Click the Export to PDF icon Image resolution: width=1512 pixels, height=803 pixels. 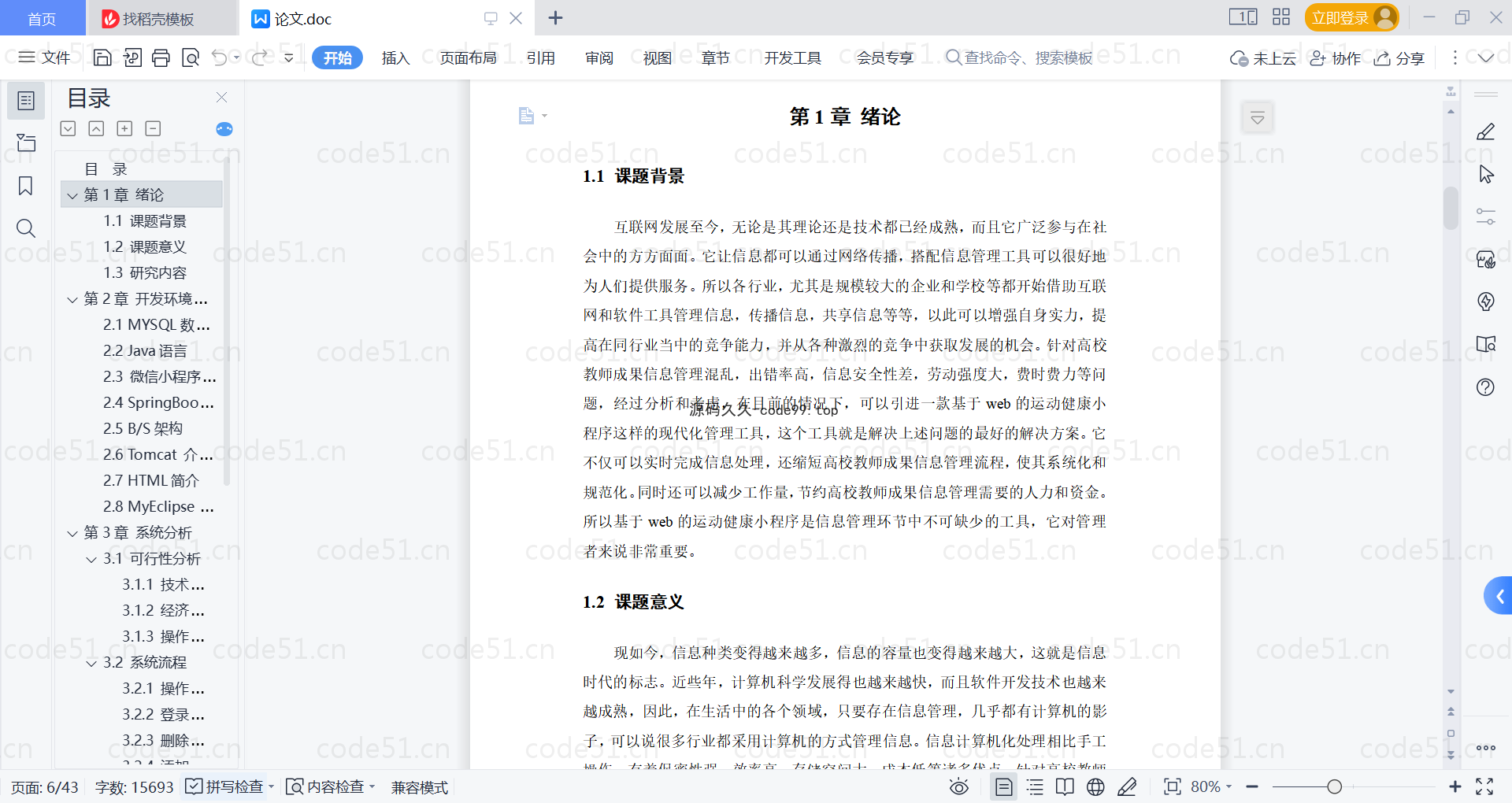(132, 57)
